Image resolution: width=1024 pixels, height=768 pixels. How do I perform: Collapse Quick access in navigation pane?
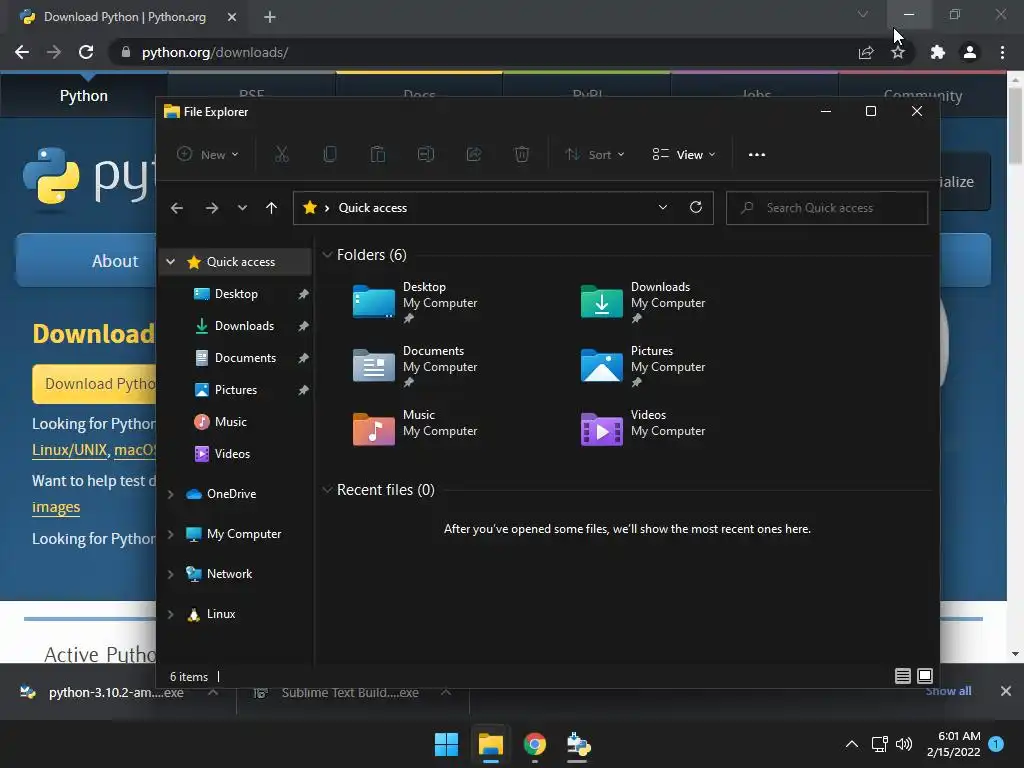pyautogui.click(x=170, y=261)
